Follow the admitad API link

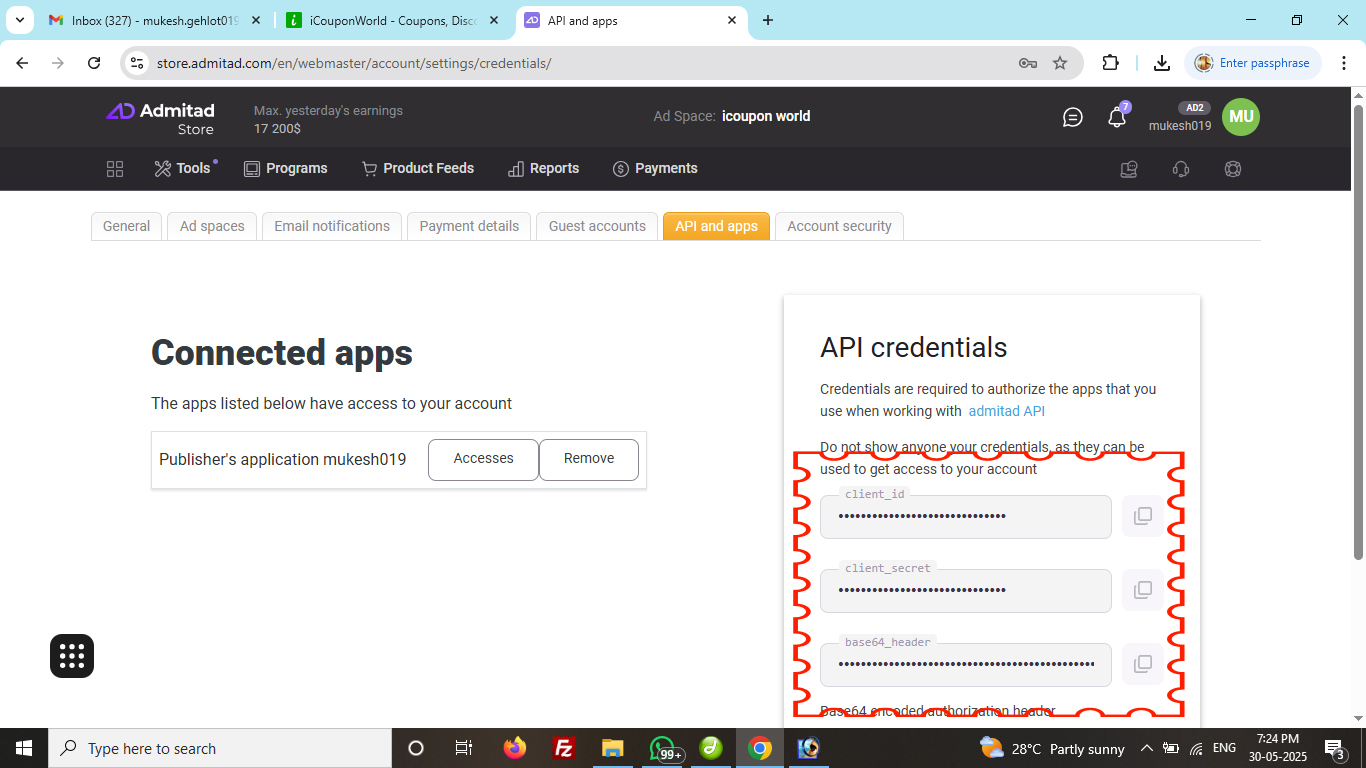pos(1006,411)
